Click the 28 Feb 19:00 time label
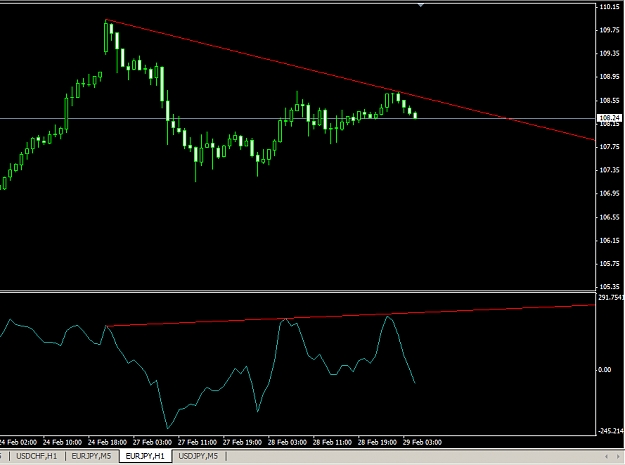Image resolution: width=625 pixels, height=465 pixels. [377, 442]
